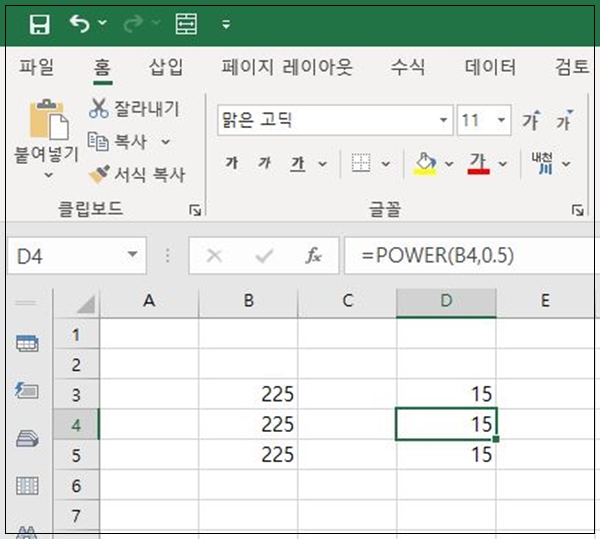
Task: Click the 붙여넣기 paste clipboard icon
Action: coord(49,119)
